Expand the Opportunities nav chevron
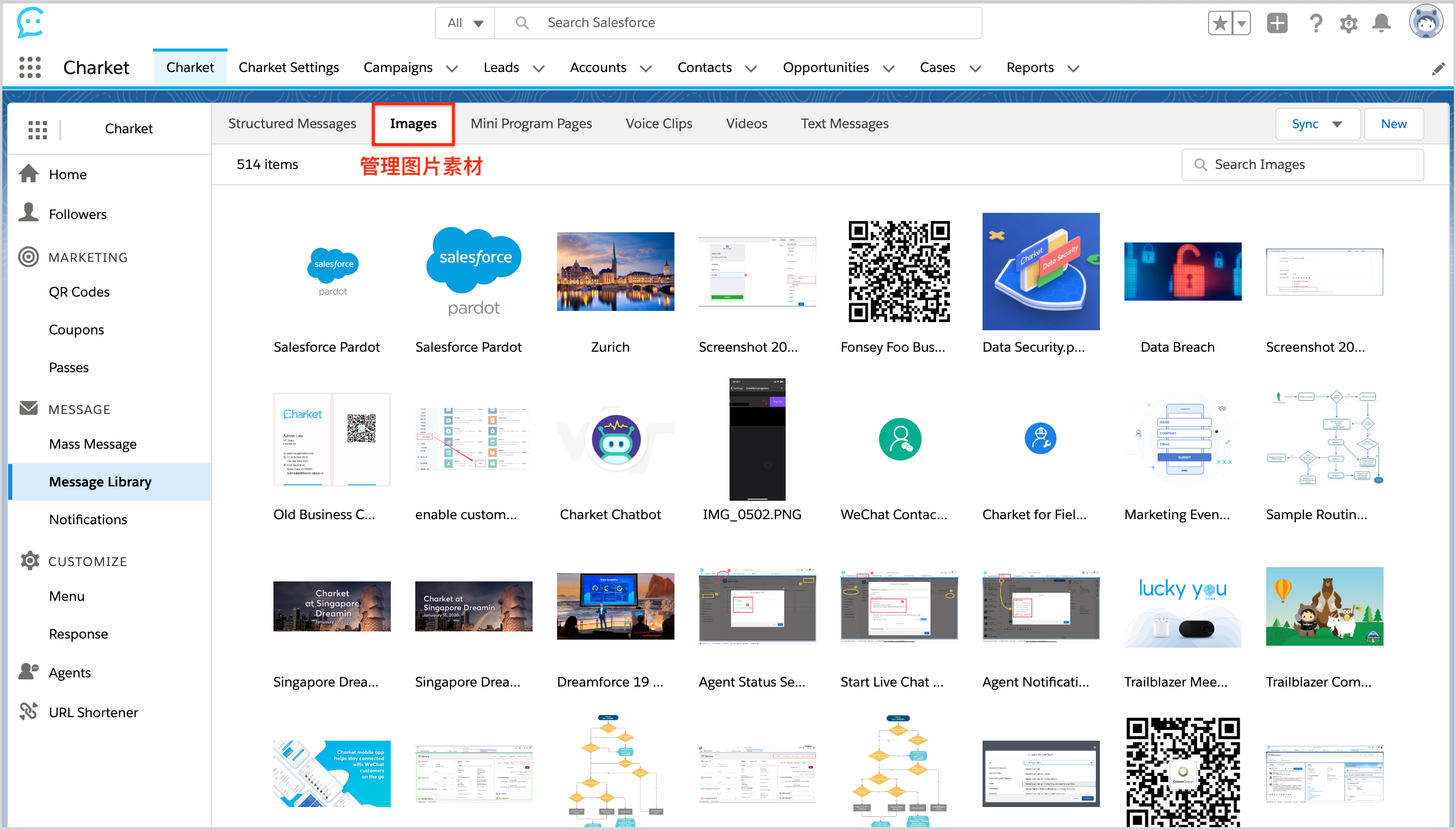The image size is (1456, 830). (x=889, y=68)
